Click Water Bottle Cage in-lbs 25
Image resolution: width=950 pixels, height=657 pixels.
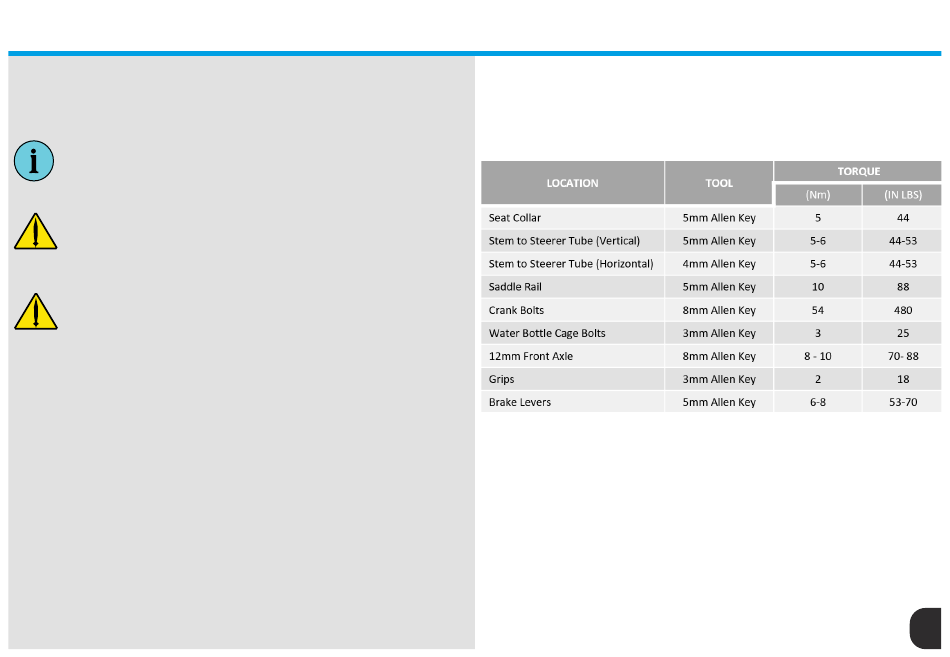pyautogui.click(x=903, y=333)
